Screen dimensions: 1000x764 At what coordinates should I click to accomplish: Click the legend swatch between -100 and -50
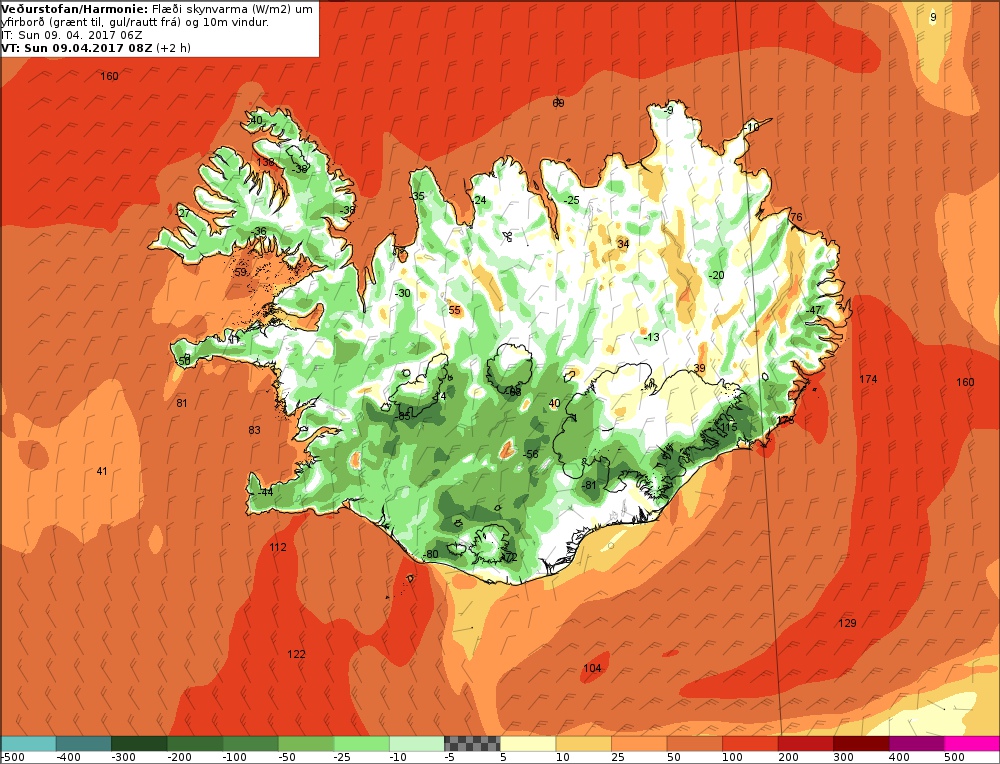point(250,744)
